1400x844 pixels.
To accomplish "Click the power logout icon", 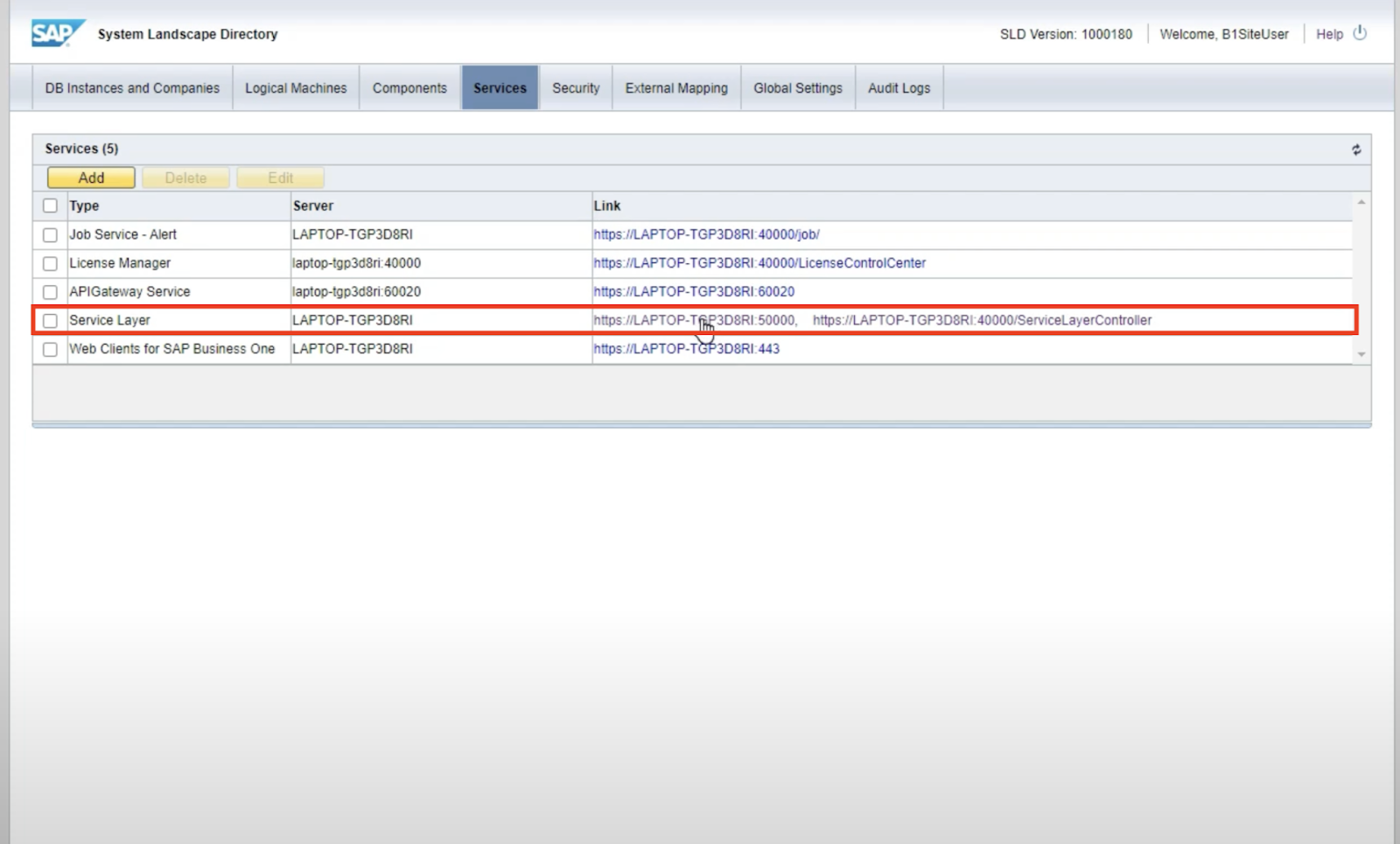I will [1360, 33].
